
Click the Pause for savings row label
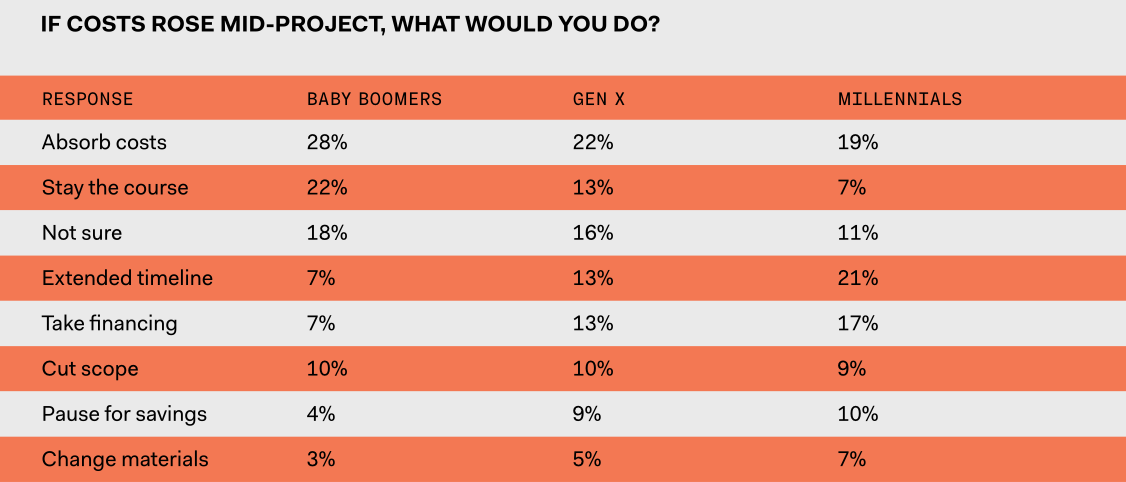(124, 414)
